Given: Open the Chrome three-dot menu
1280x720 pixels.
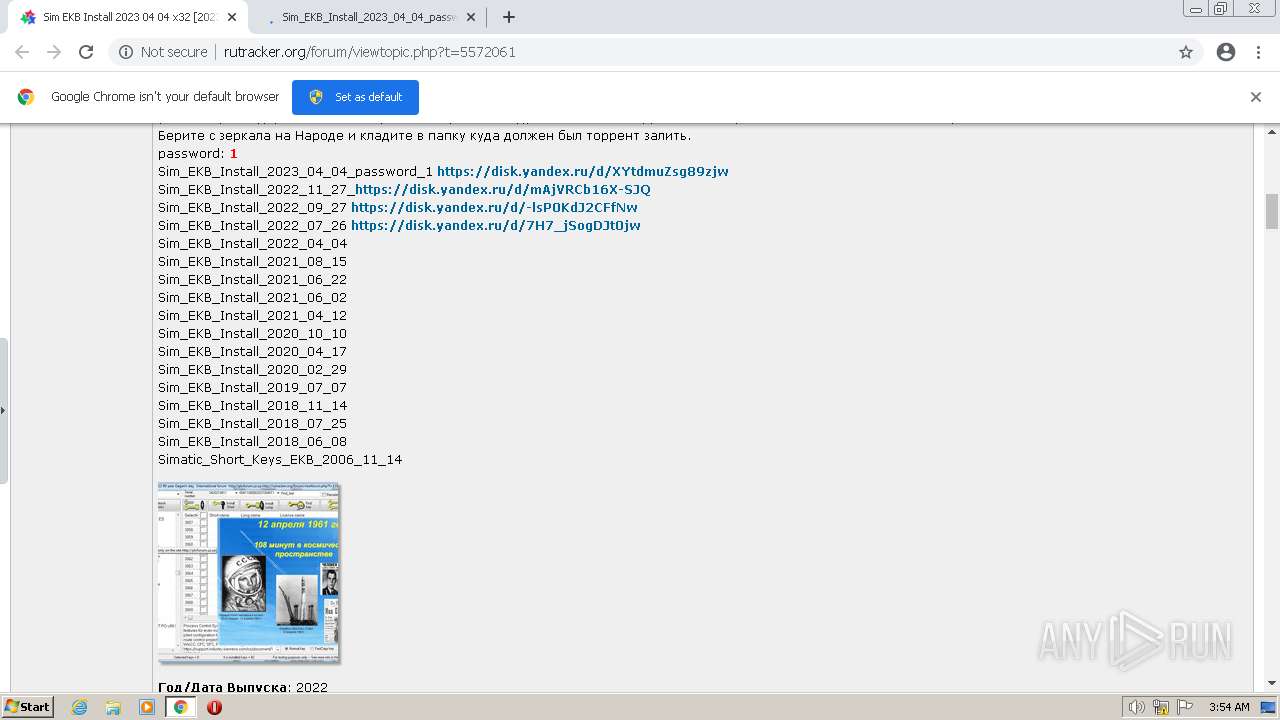Looking at the screenshot, I should (x=1258, y=52).
